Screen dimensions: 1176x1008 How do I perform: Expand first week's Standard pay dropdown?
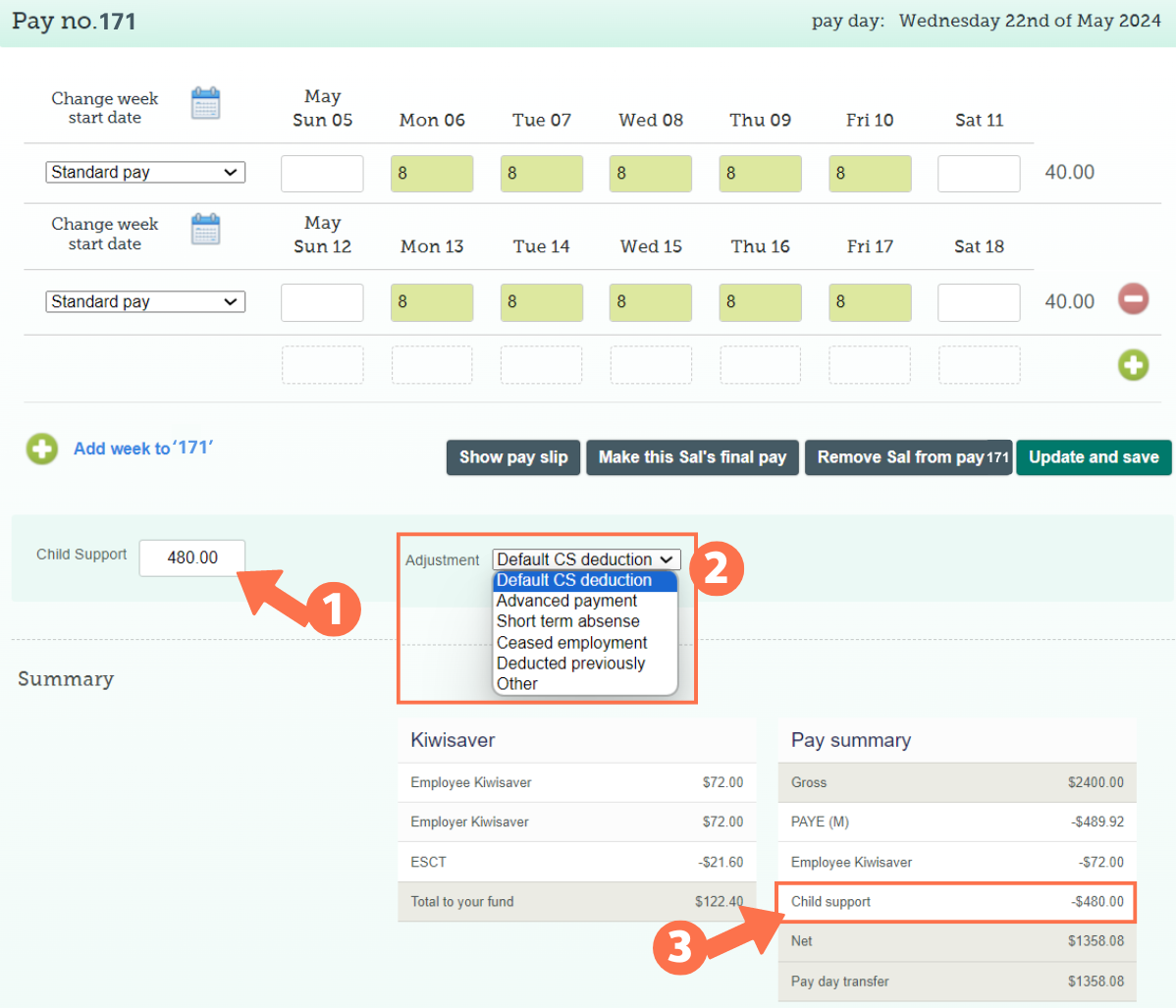tap(145, 173)
